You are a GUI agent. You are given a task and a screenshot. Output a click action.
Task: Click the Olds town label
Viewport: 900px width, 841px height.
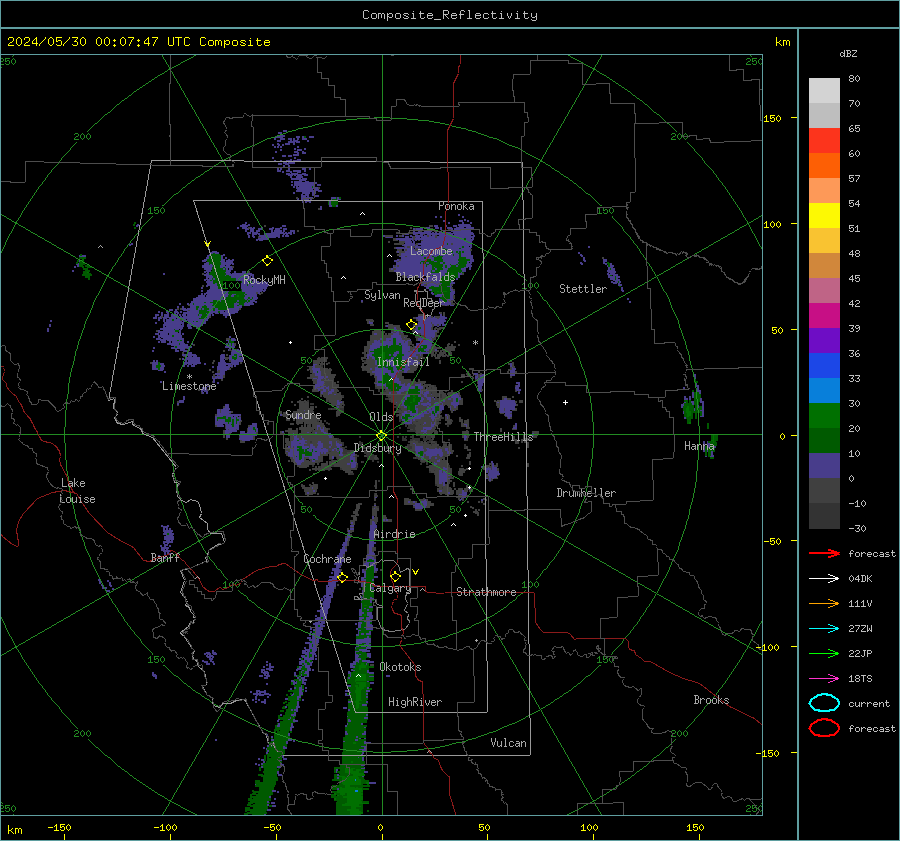click(x=381, y=417)
